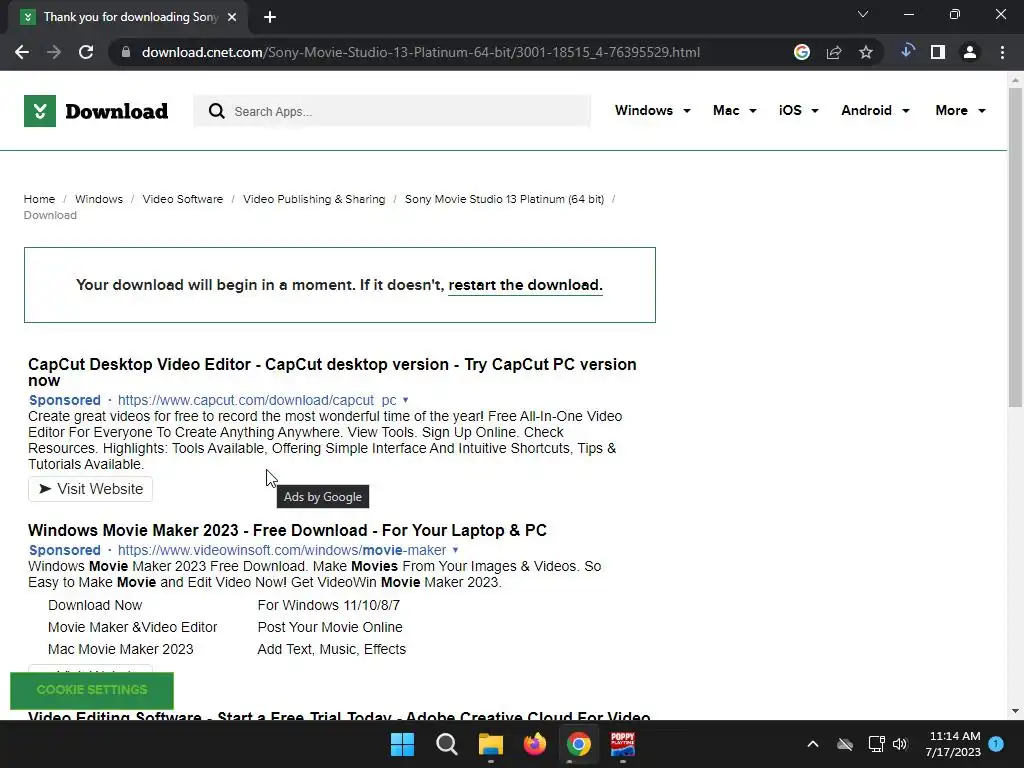Click Add Text, Music, Effects sitelink
The image size is (1024, 768).
click(x=332, y=650)
